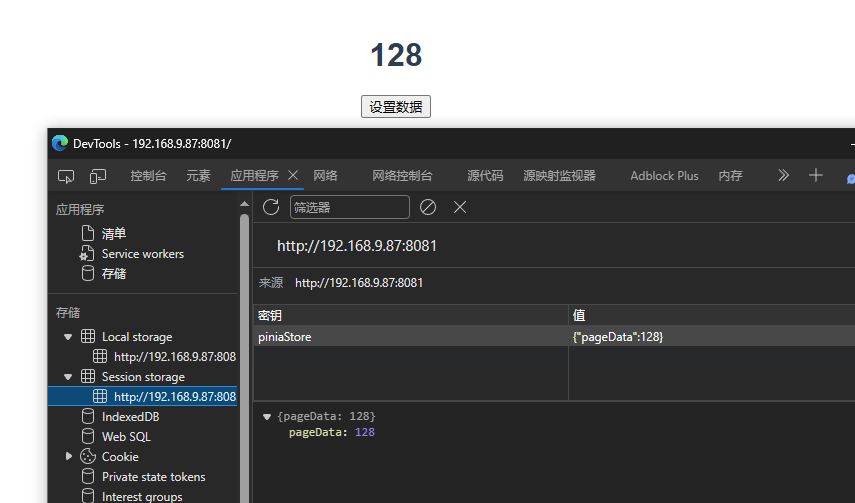Image resolution: width=855 pixels, height=503 pixels.
Task: Sort by the 值 column header
Action: tap(712, 315)
